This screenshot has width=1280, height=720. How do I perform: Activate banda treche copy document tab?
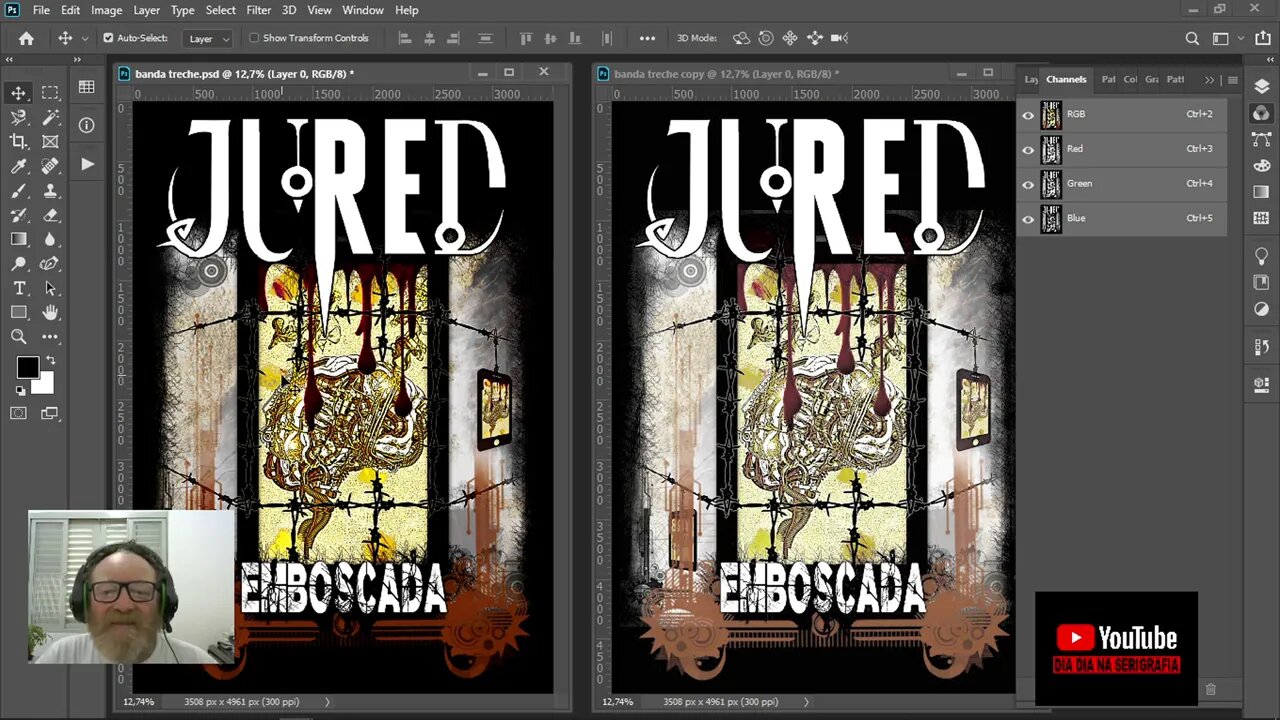click(726, 73)
